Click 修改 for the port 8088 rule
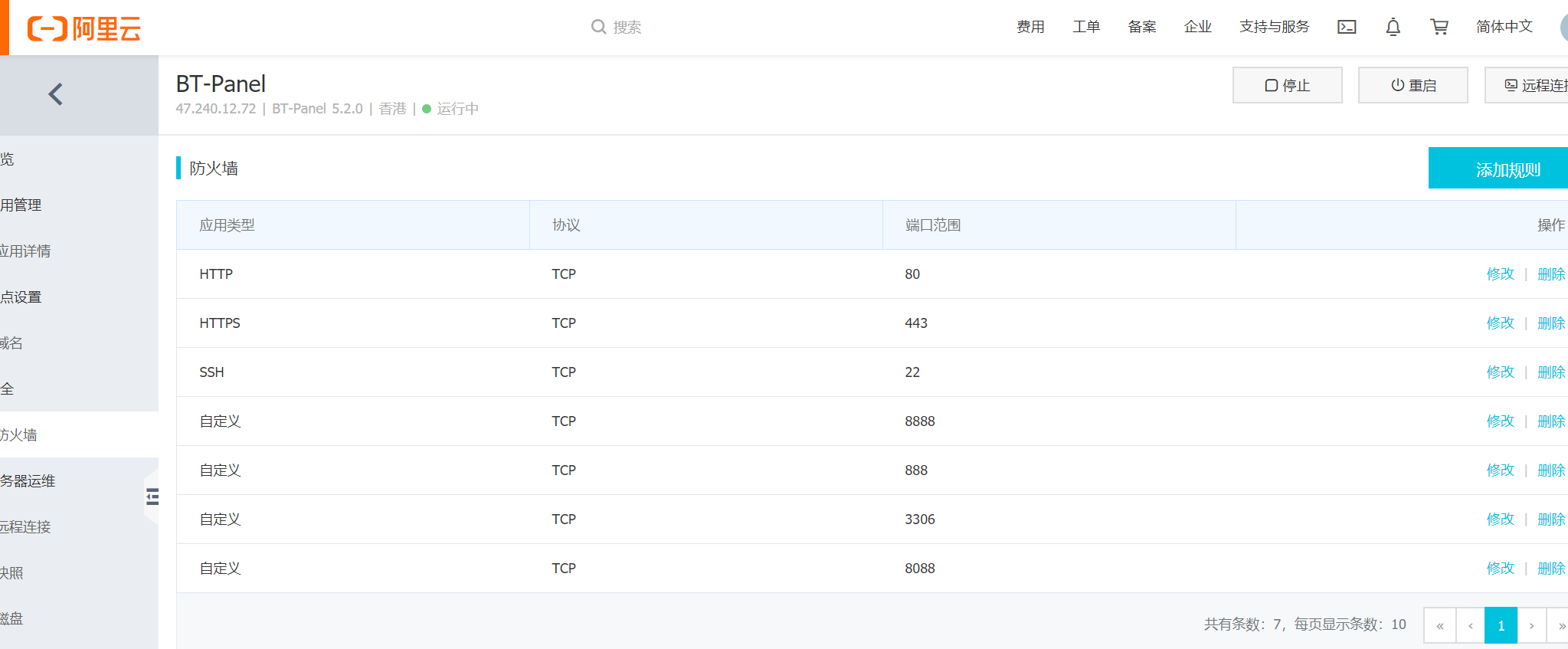Screen dimensions: 1568x649 tap(1501, 568)
